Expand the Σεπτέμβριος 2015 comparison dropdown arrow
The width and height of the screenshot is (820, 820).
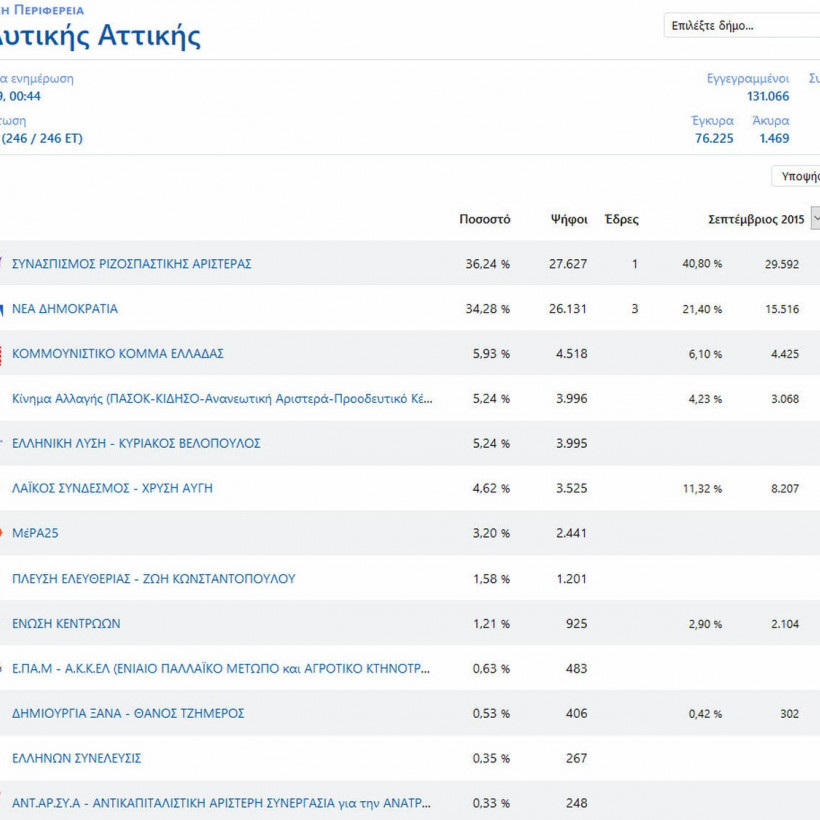point(816,219)
